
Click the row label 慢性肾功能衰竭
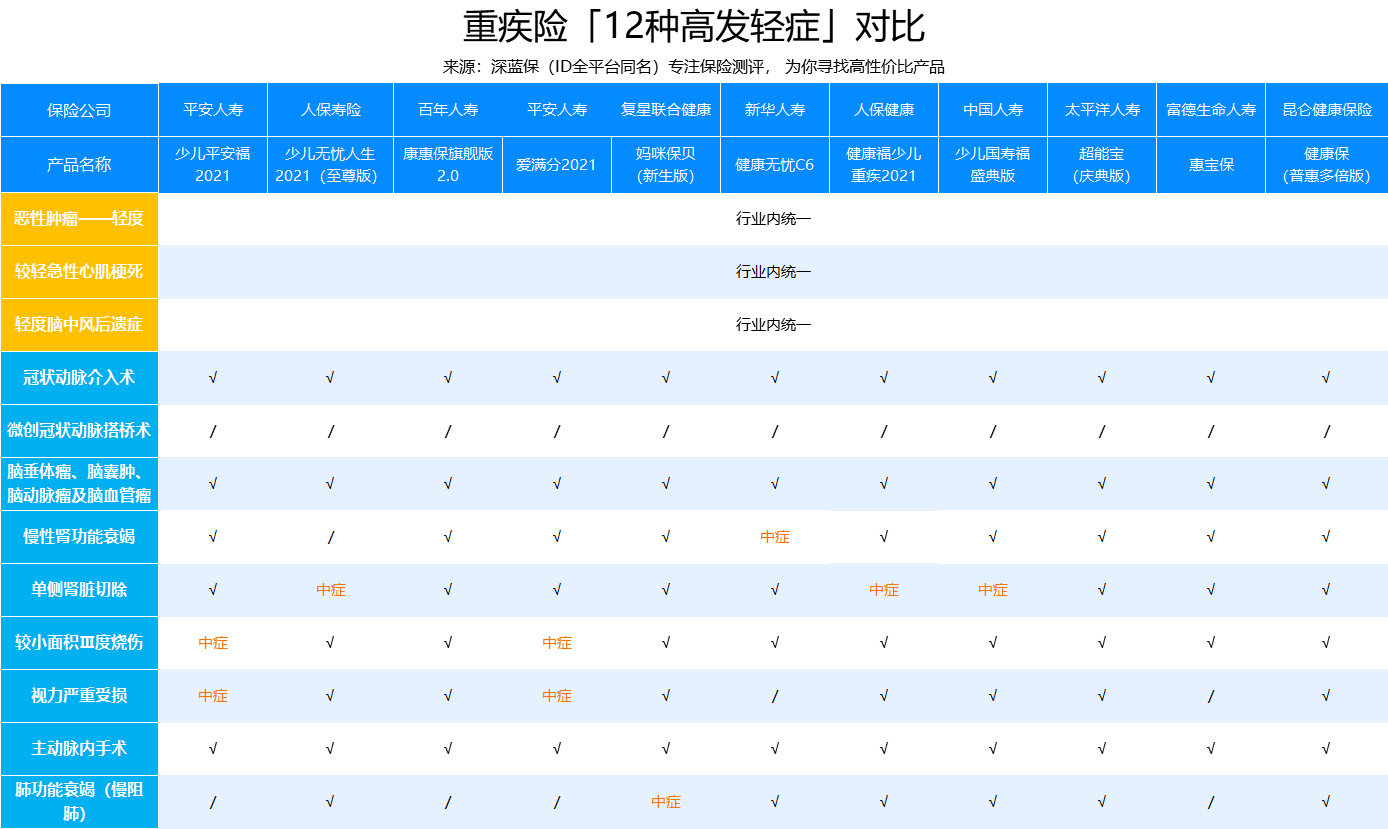79,537
